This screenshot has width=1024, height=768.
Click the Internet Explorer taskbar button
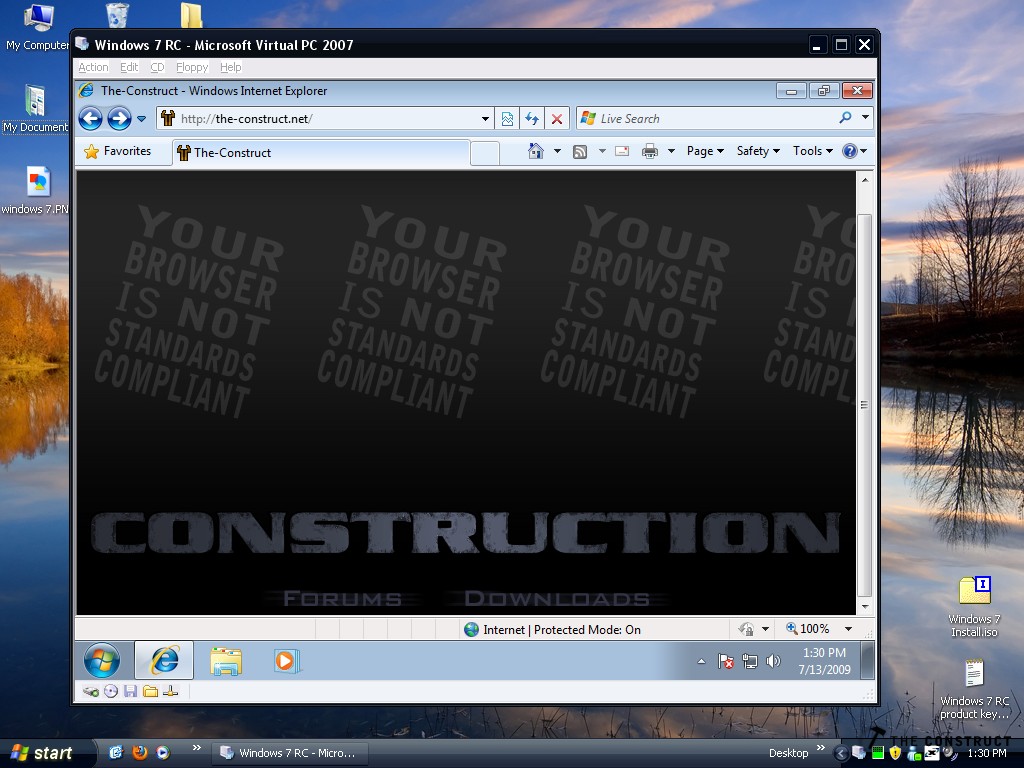coord(164,660)
